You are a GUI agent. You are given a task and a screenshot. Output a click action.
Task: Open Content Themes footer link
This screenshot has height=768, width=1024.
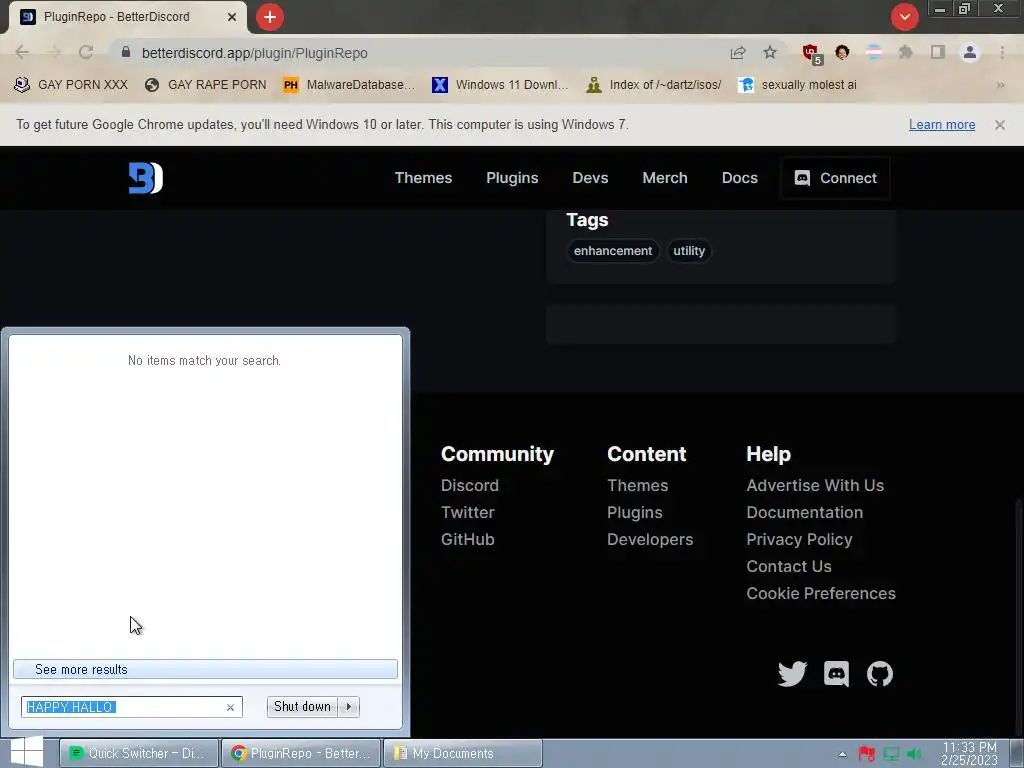pos(637,485)
